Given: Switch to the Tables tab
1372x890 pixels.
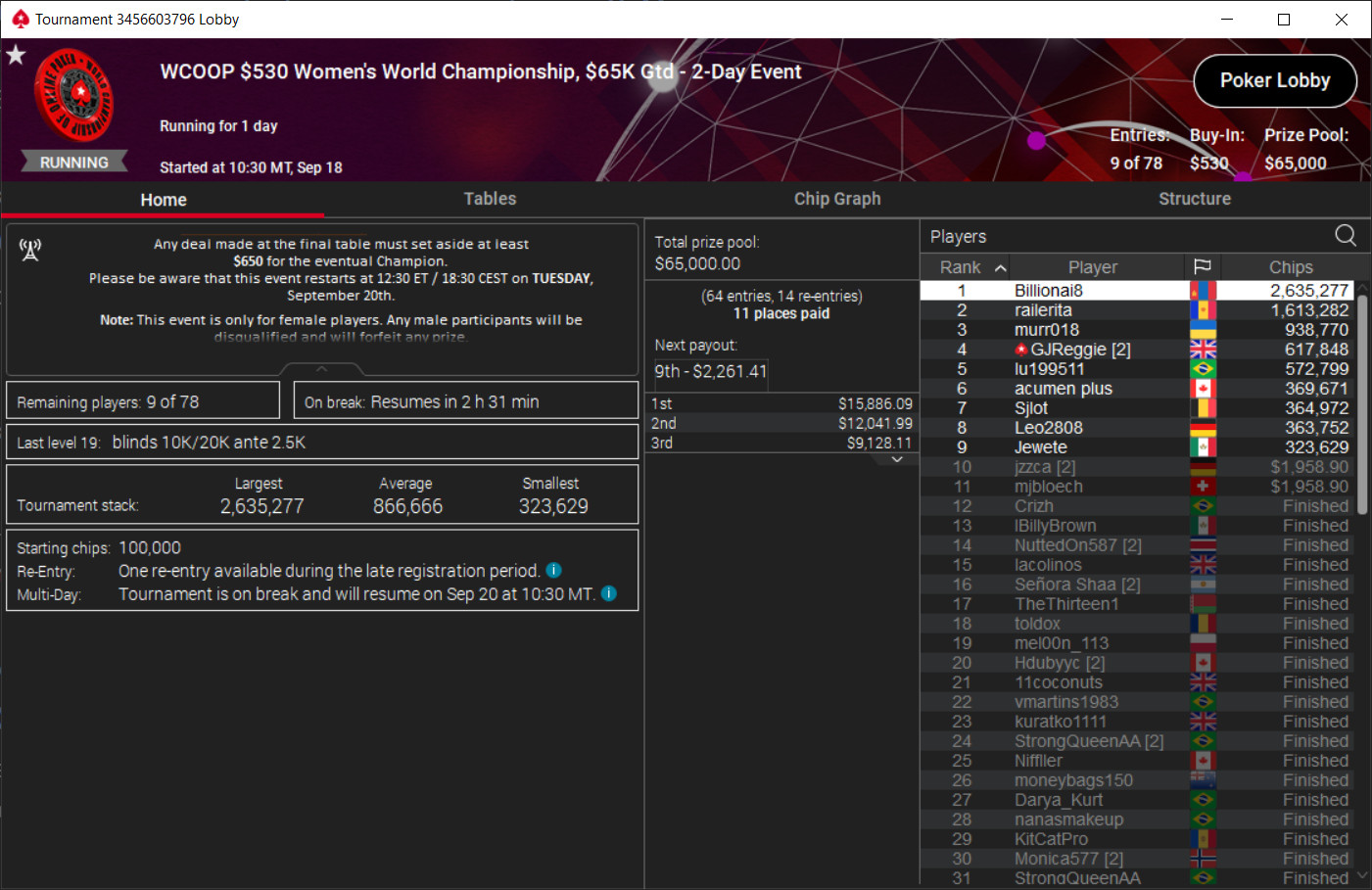Looking at the screenshot, I should click(x=490, y=199).
